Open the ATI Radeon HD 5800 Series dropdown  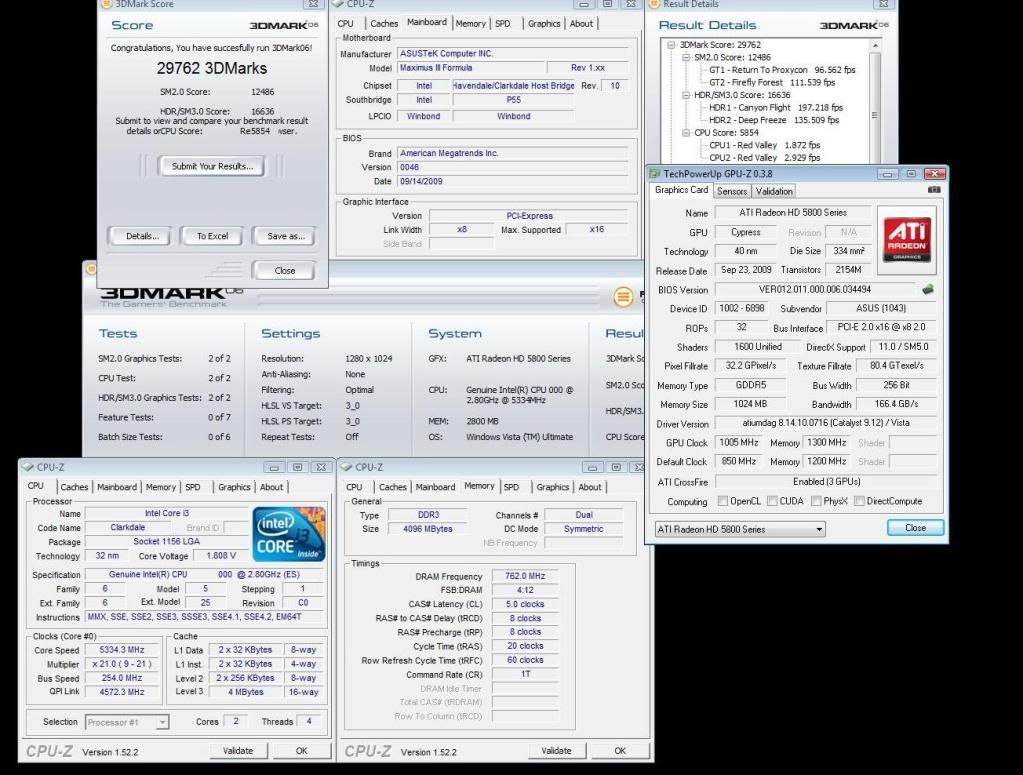click(740, 529)
